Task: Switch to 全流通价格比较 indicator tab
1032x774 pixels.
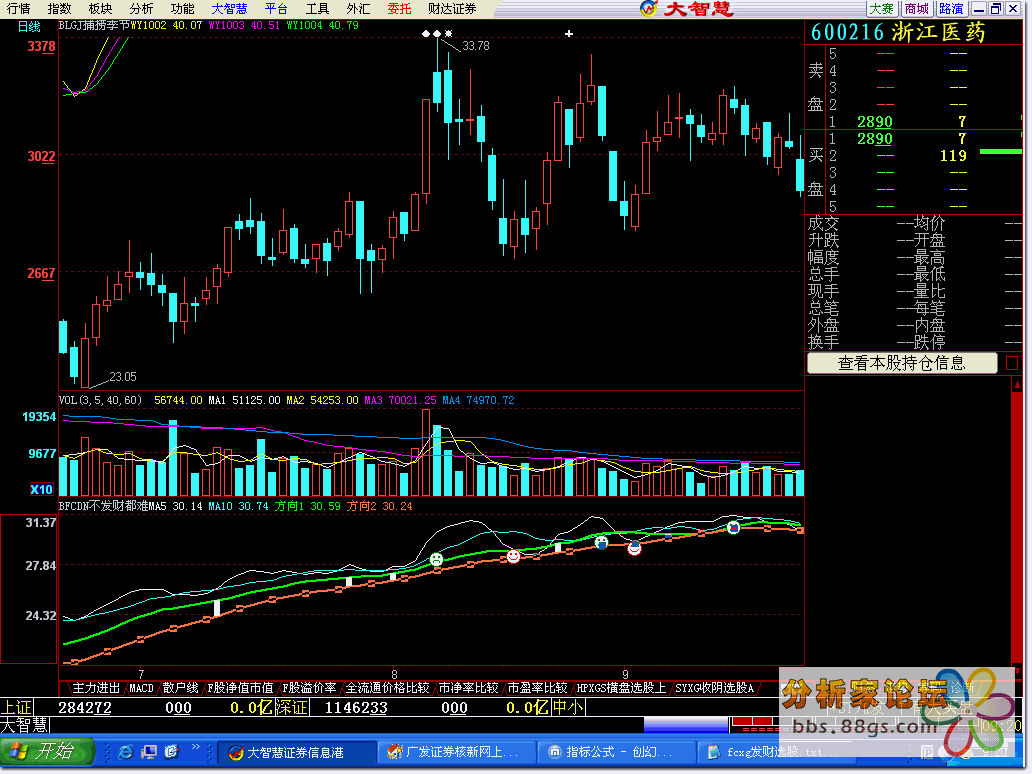Action: [388, 688]
